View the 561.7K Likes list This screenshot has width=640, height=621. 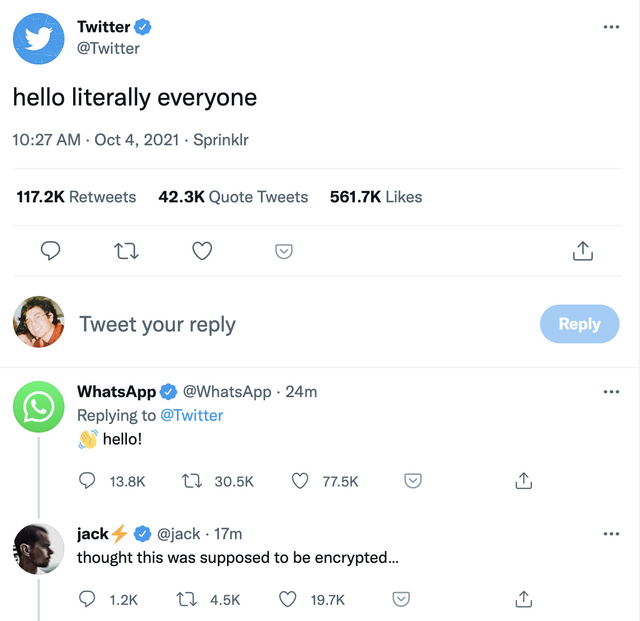click(x=376, y=197)
